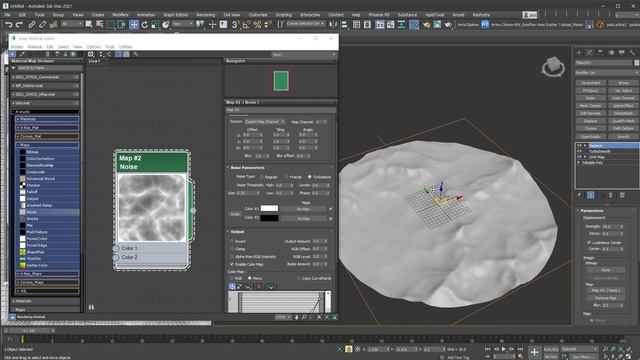Click Play Animation button
Screen dimensions: 640x360
coord(504,349)
